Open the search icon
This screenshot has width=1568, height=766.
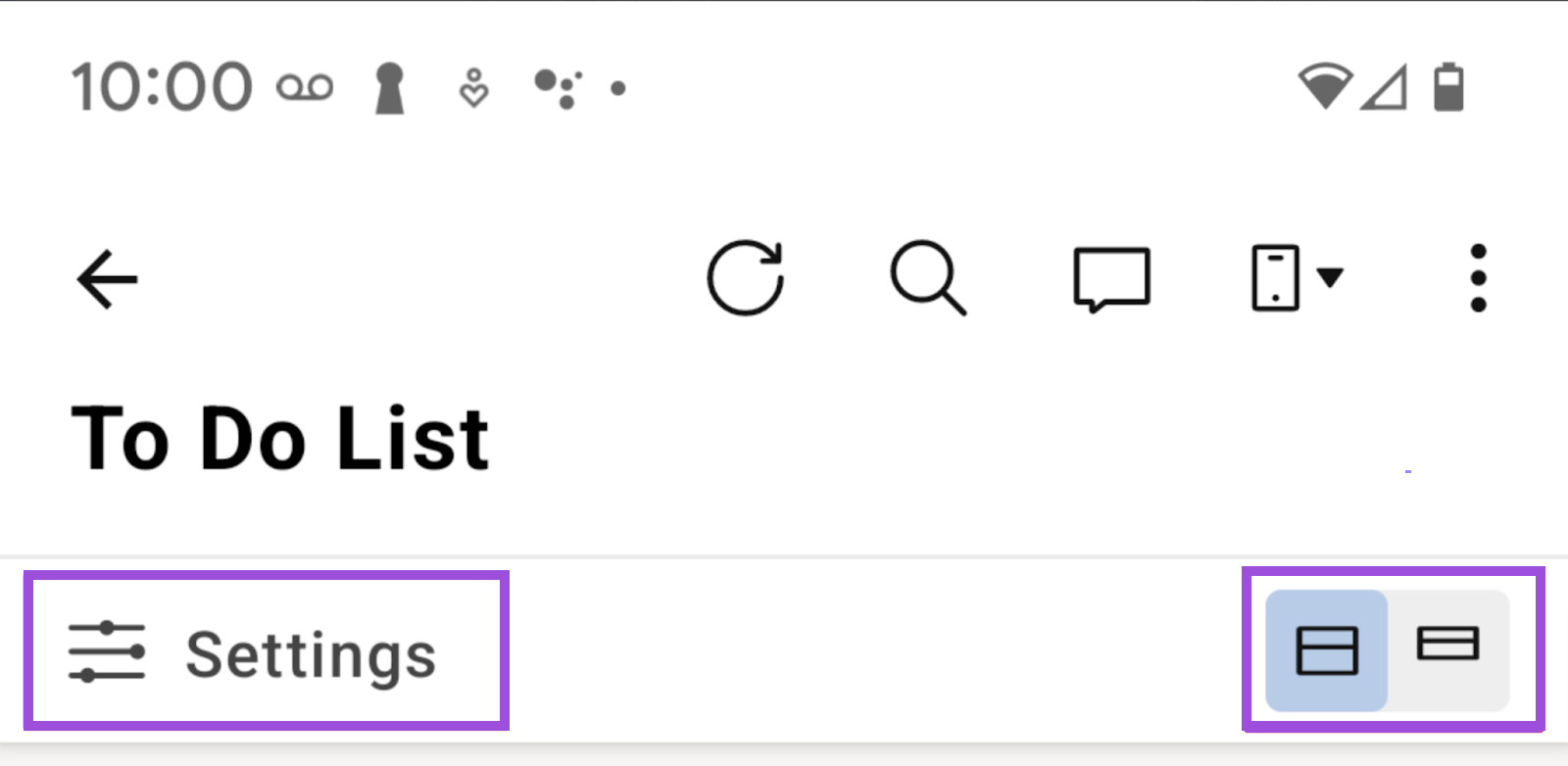[929, 278]
